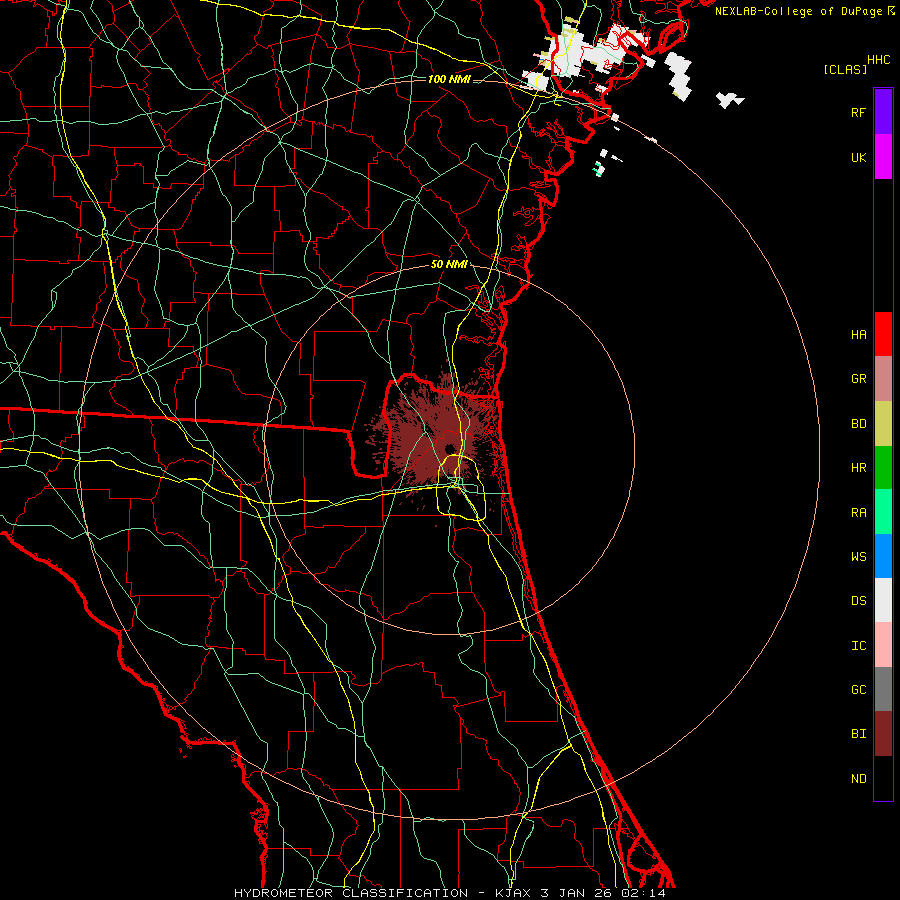Click the UK magenta legend swatch

pos(883,156)
